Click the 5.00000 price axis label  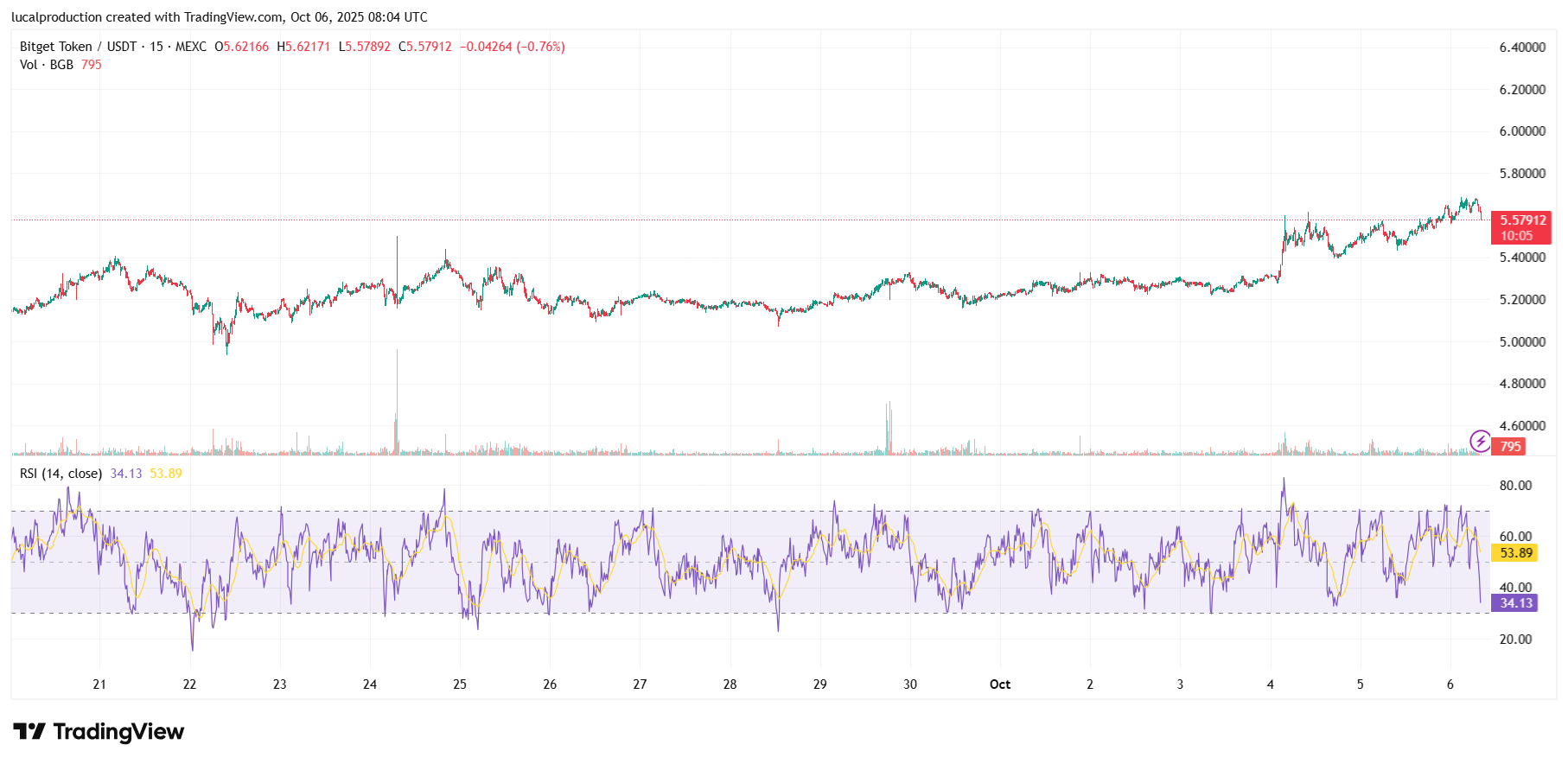coord(1522,342)
